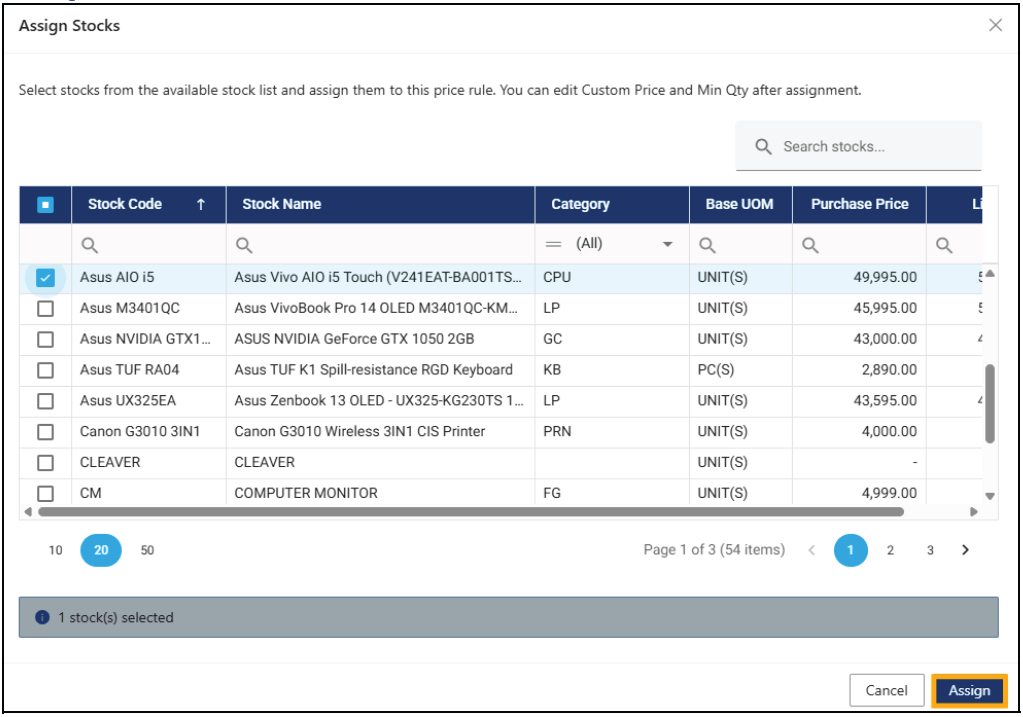Toggle the select-all checkbox in header

[x=45, y=205]
